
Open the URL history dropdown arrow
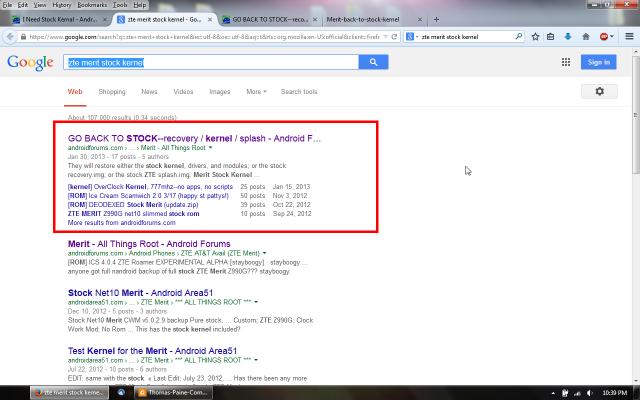point(386,37)
